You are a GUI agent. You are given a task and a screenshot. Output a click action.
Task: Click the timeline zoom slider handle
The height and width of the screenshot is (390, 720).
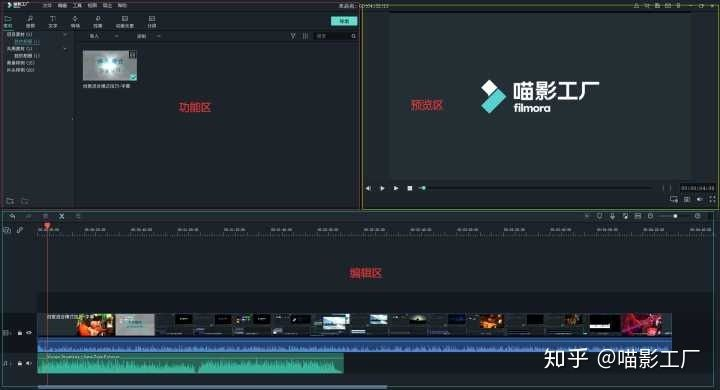(x=675, y=216)
